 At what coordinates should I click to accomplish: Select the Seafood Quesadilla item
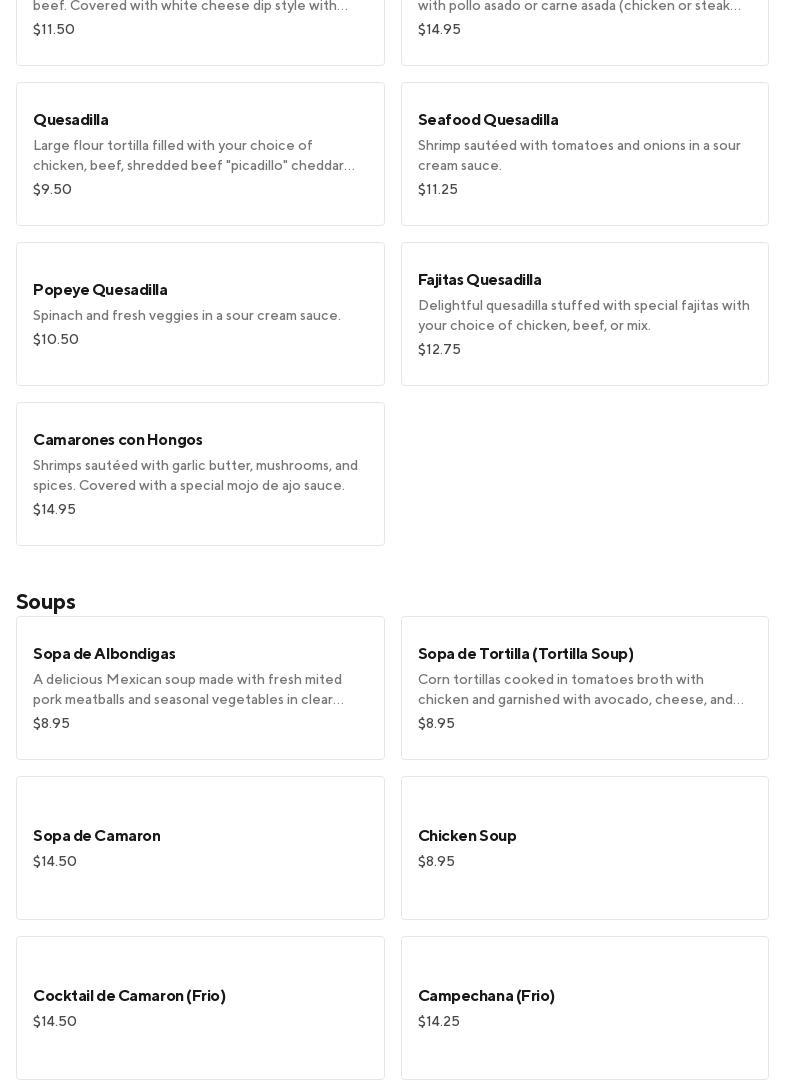click(584, 153)
